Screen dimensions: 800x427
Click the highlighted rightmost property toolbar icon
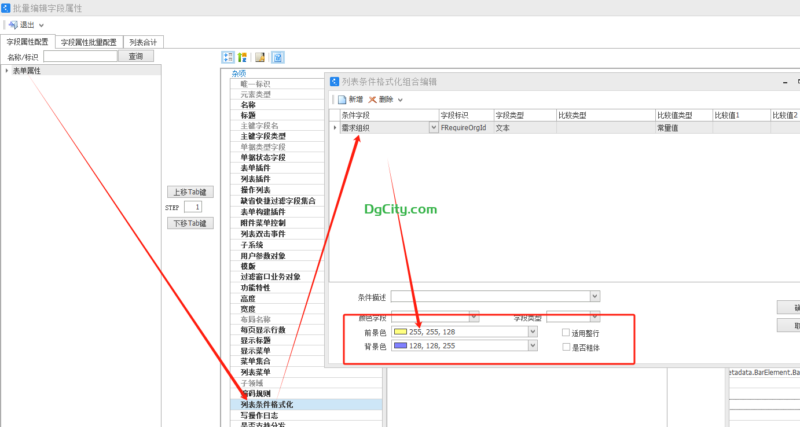point(278,57)
